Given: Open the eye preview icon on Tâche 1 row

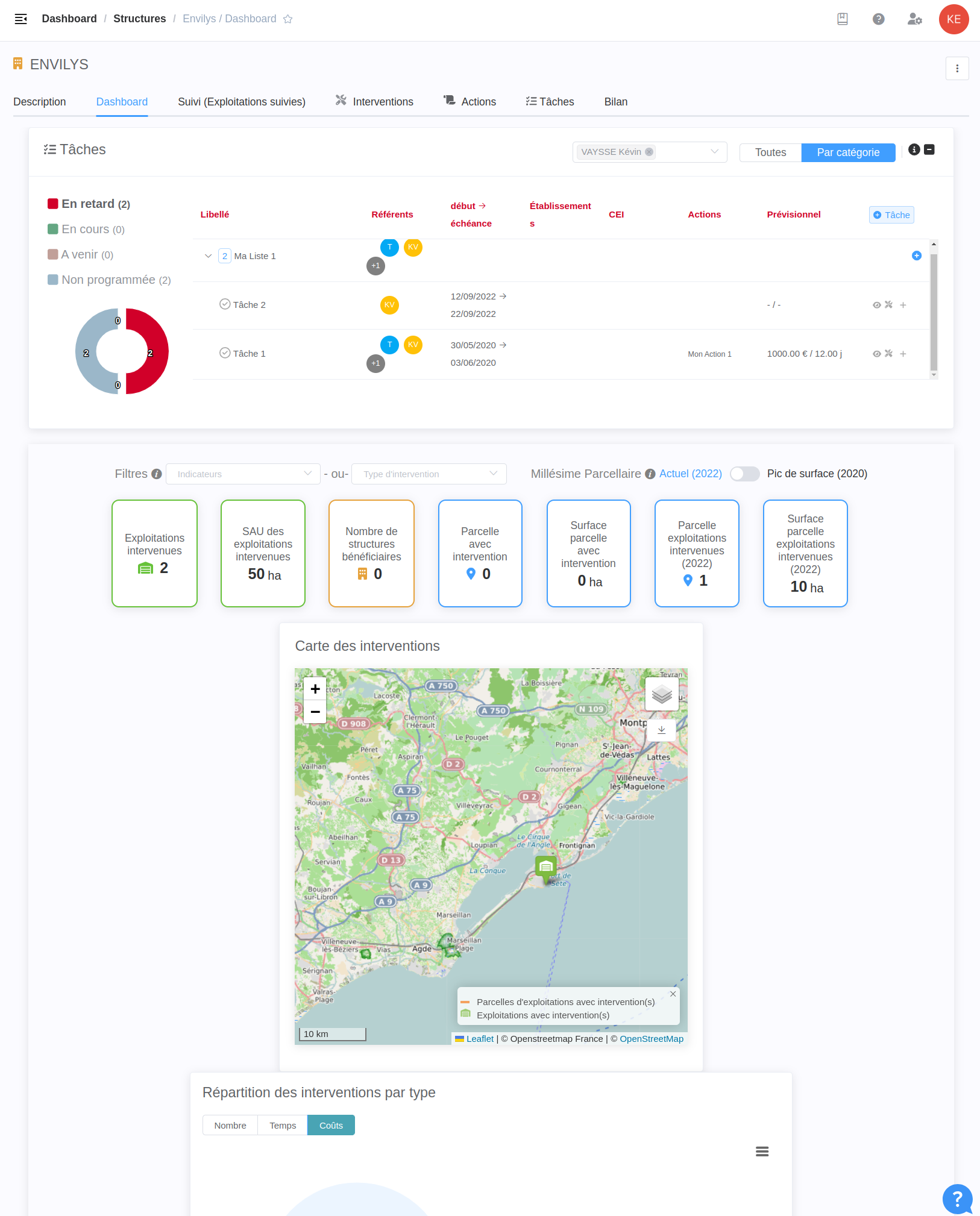Looking at the screenshot, I should (x=875, y=354).
